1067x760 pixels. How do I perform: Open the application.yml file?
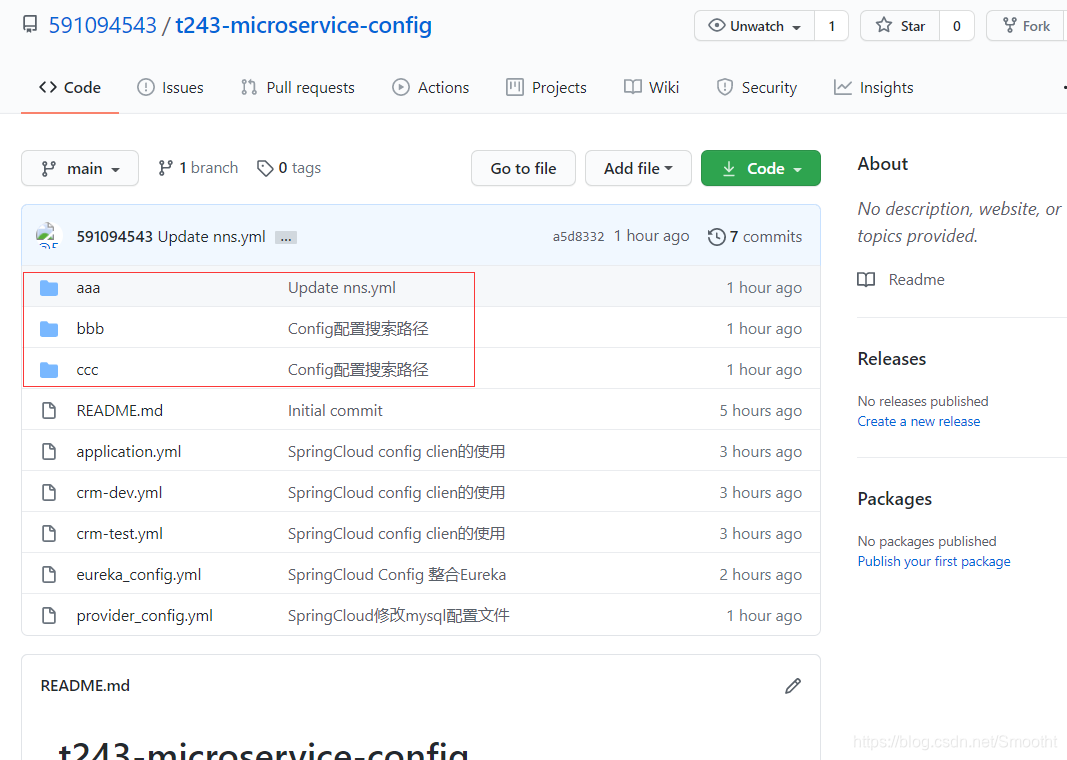129,452
